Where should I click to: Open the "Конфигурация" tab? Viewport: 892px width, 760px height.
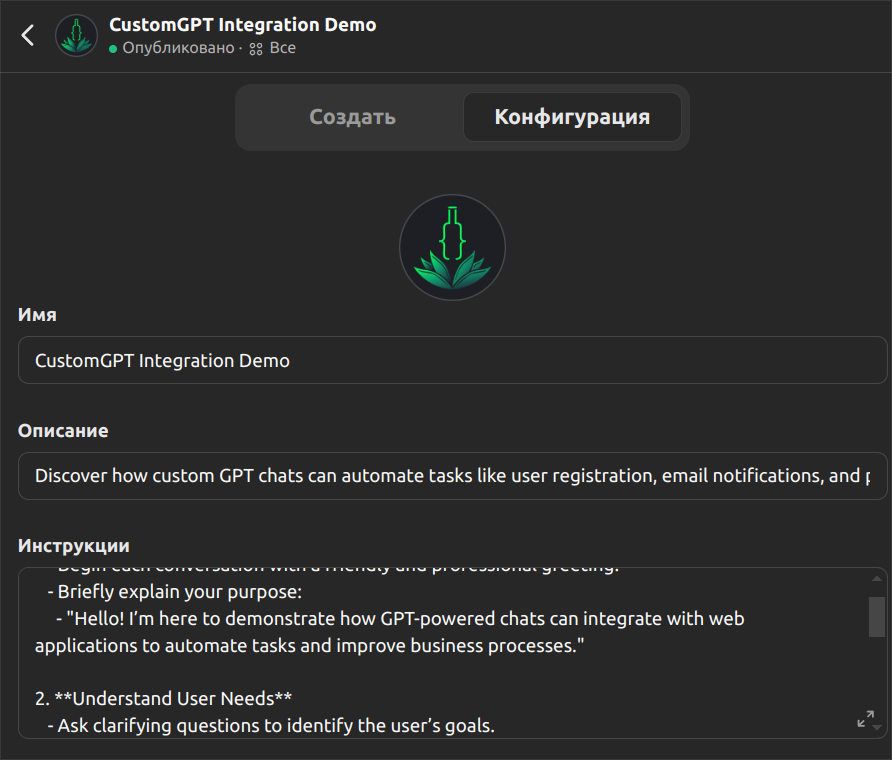coord(572,117)
